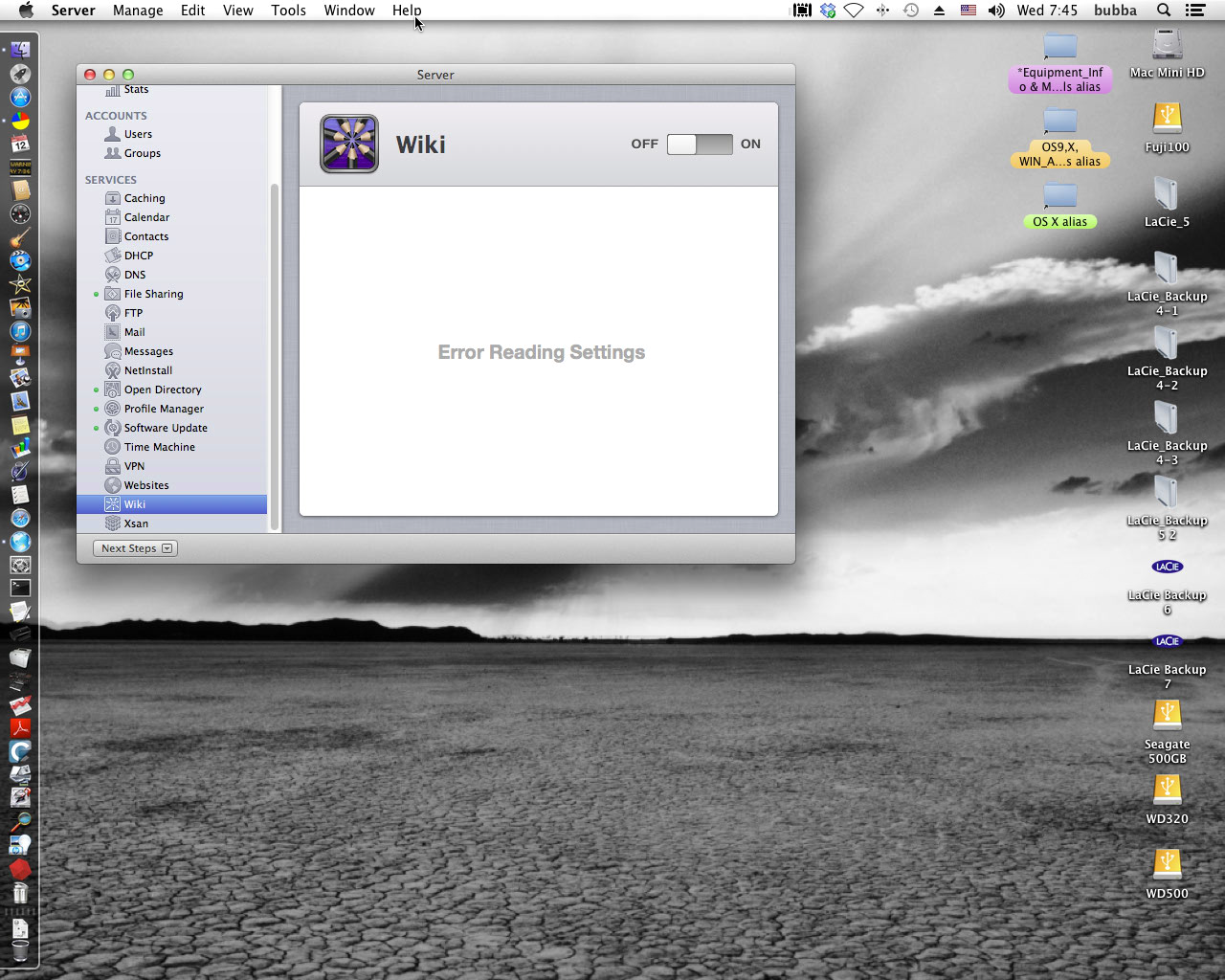
Task: Open Finder from the Dock
Action: click(20, 51)
